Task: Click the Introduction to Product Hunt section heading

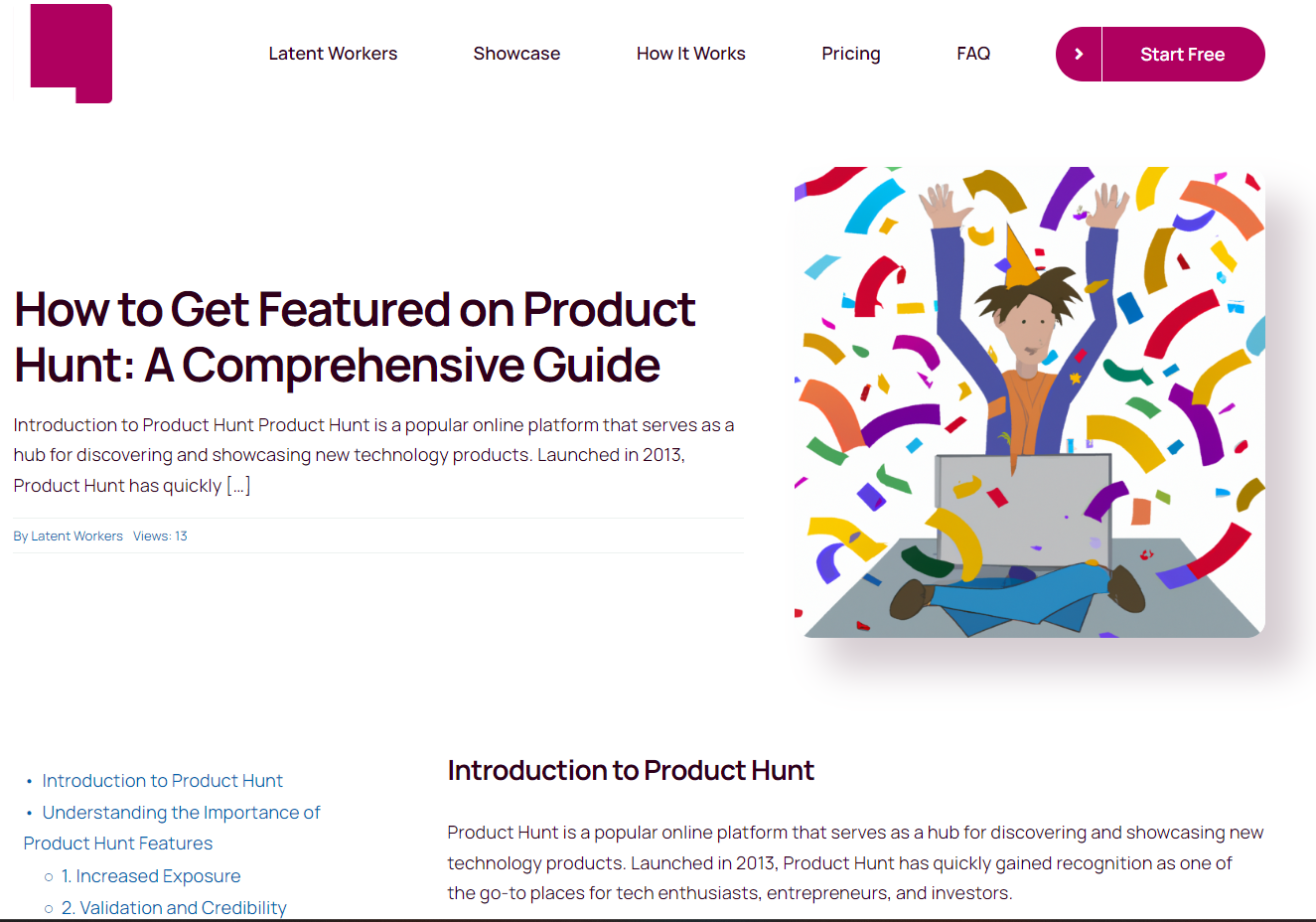Action: [x=631, y=771]
